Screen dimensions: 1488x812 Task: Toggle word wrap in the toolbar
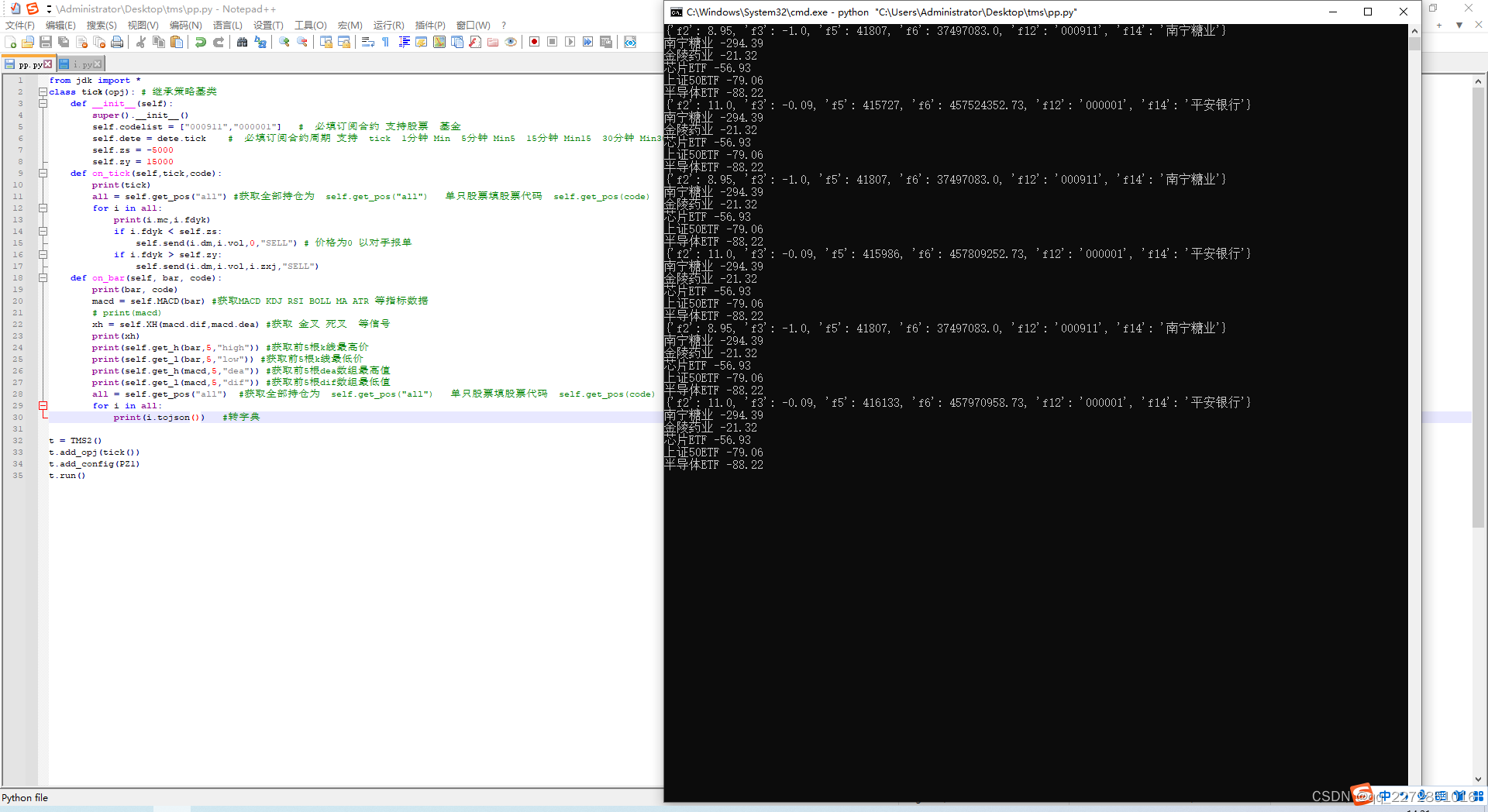(x=368, y=42)
